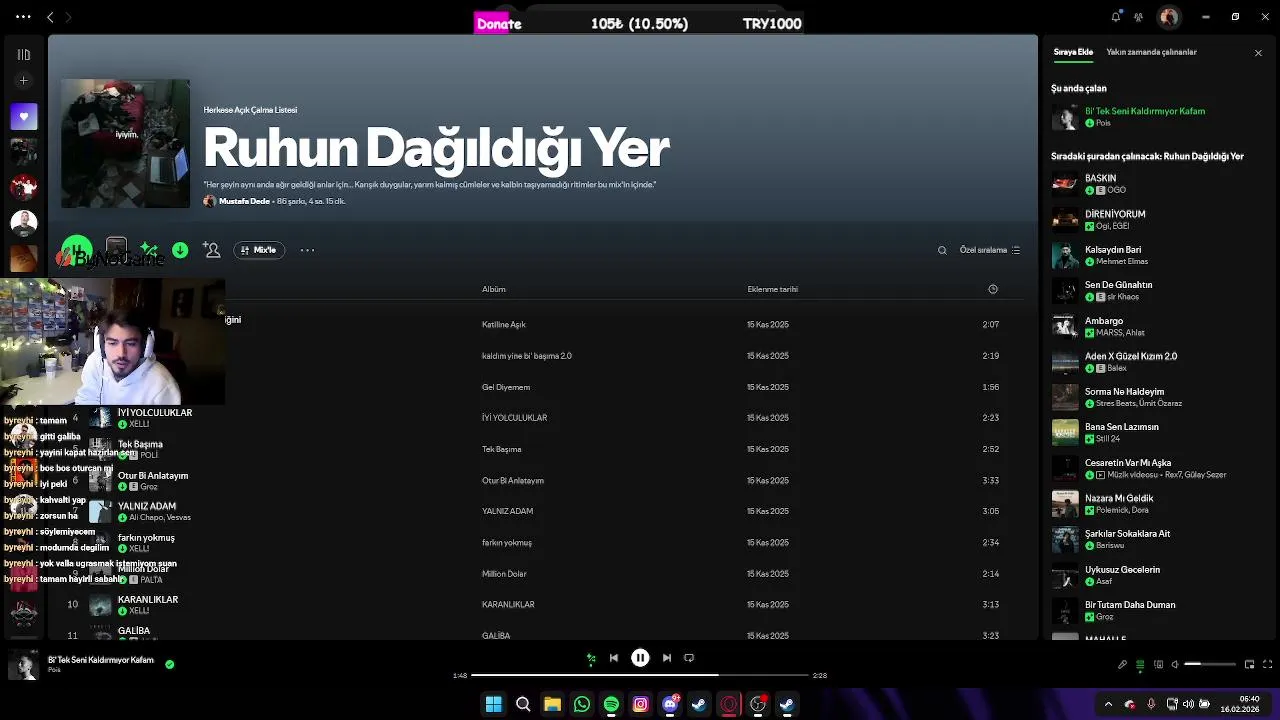Open the Katiline Aşık album link
The height and width of the screenshot is (720, 1280).
[x=503, y=325]
